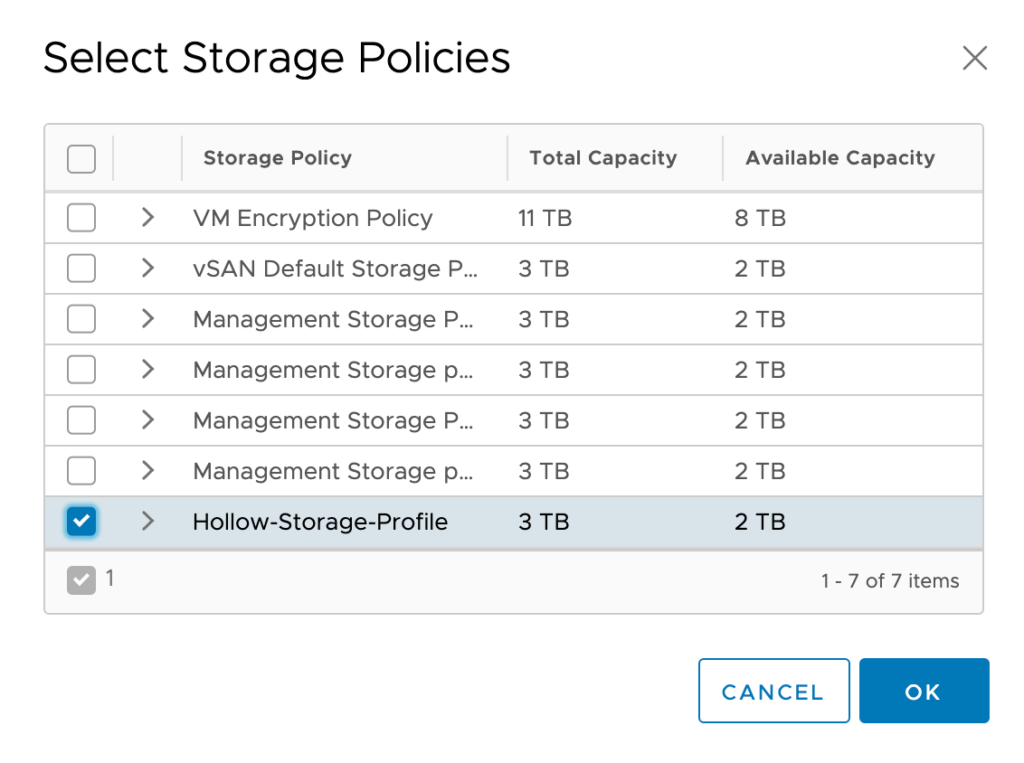Image resolution: width=1024 pixels, height=763 pixels.
Task: Uncheck the Hollow-Storage-Profile checkbox
Action: [81, 522]
